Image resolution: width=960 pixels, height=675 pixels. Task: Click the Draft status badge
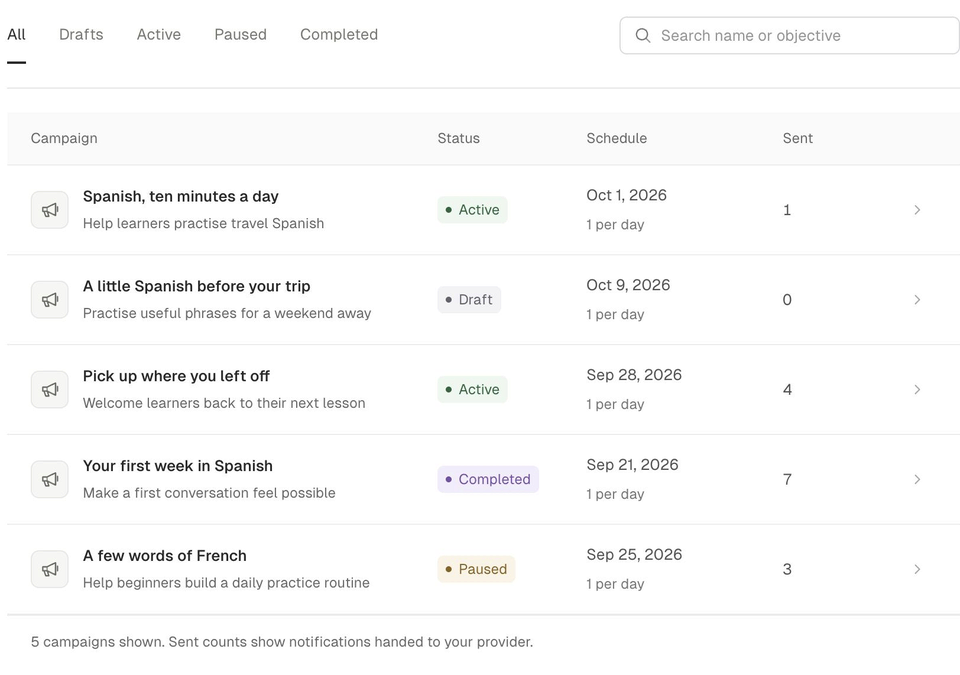[x=469, y=300]
